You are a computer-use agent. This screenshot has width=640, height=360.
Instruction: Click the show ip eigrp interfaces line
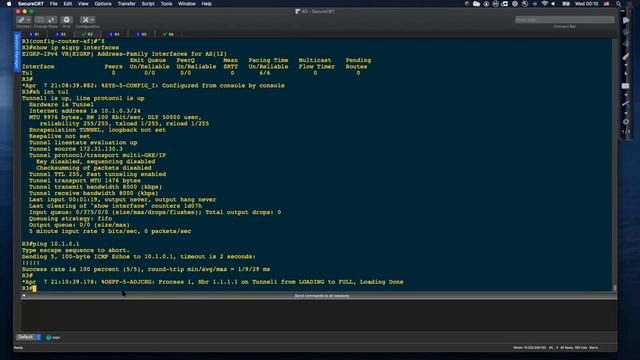pos(70,47)
